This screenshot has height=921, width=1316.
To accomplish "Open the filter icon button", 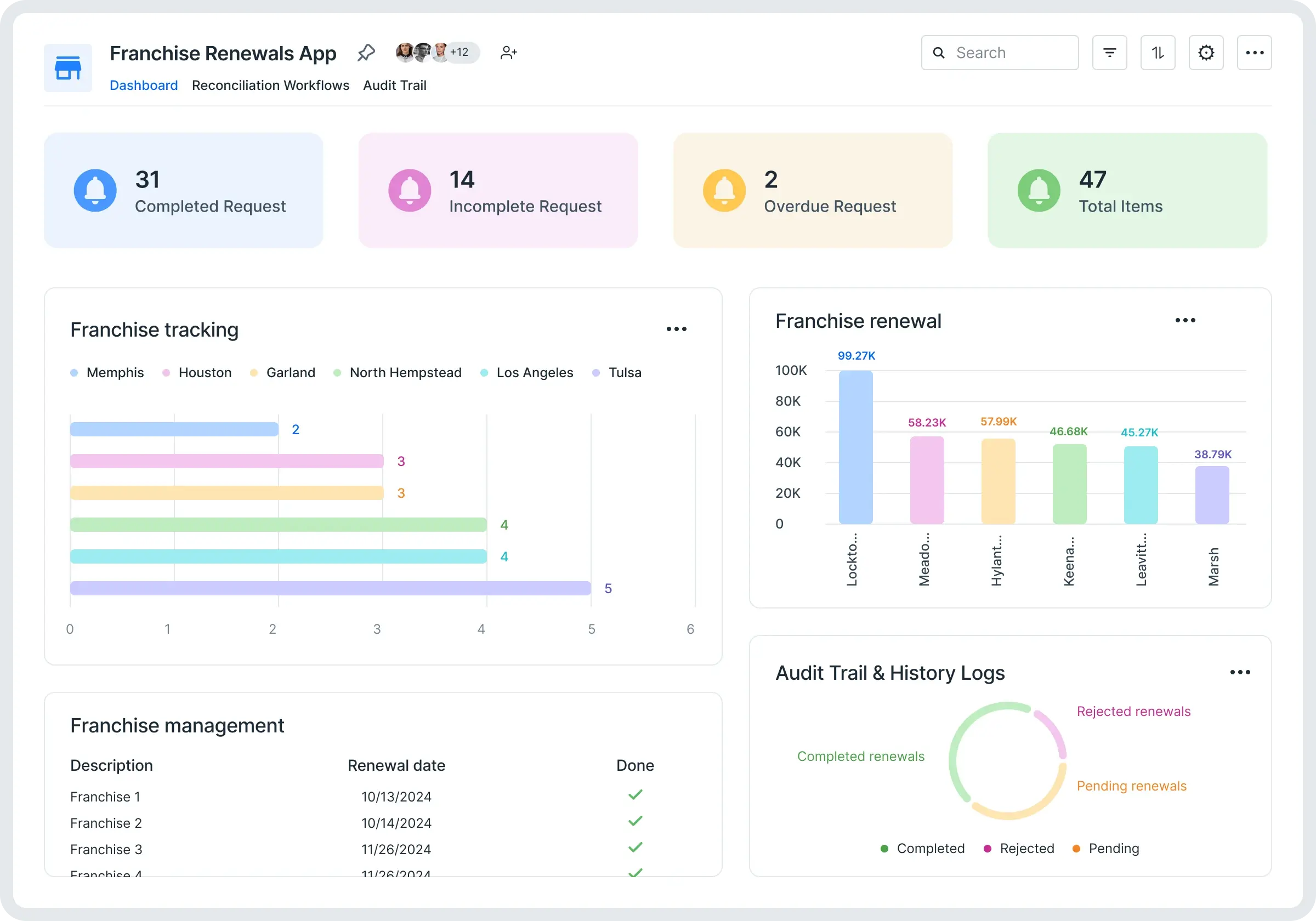I will tap(1109, 53).
